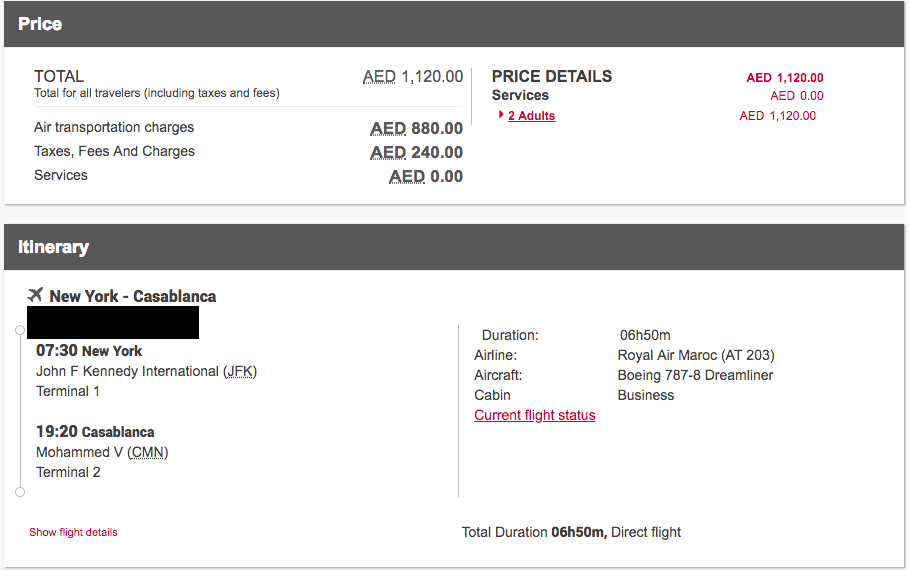Click the AED 240.00 taxes amount
This screenshot has height=570, width=909.
coord(416,153)
